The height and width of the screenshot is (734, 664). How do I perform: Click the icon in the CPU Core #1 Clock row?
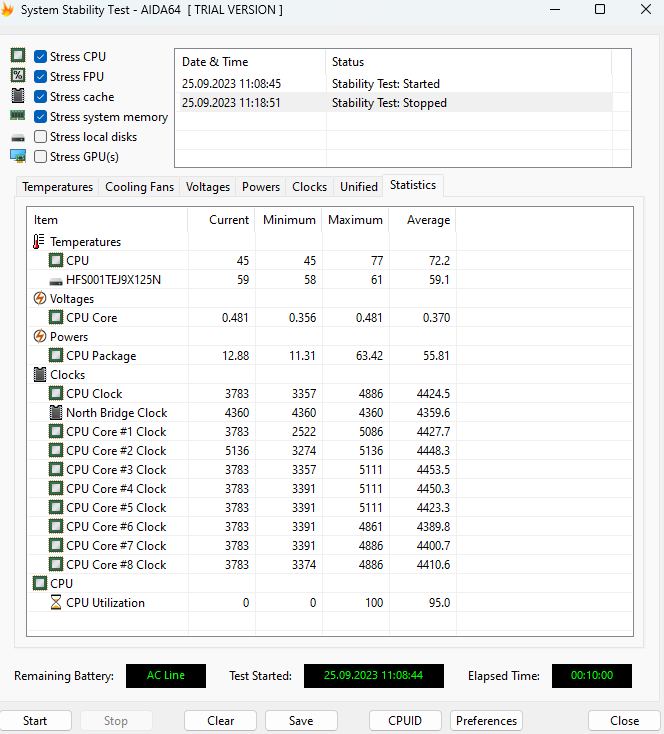coord(56,431)
